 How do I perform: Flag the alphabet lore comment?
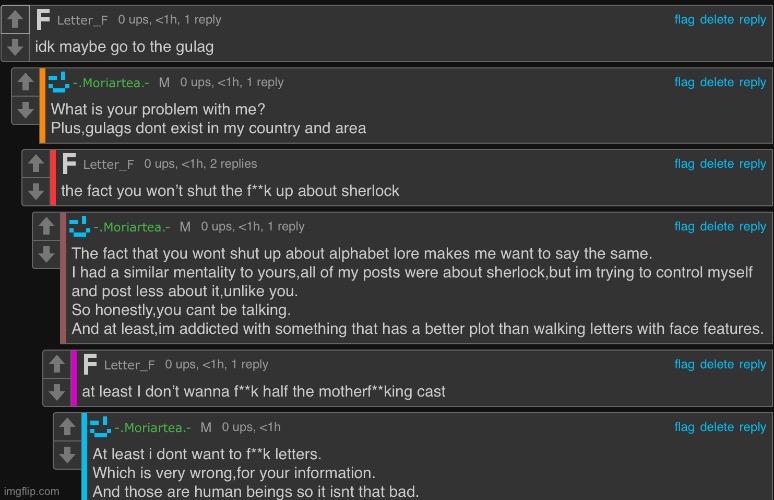point(684,227)
